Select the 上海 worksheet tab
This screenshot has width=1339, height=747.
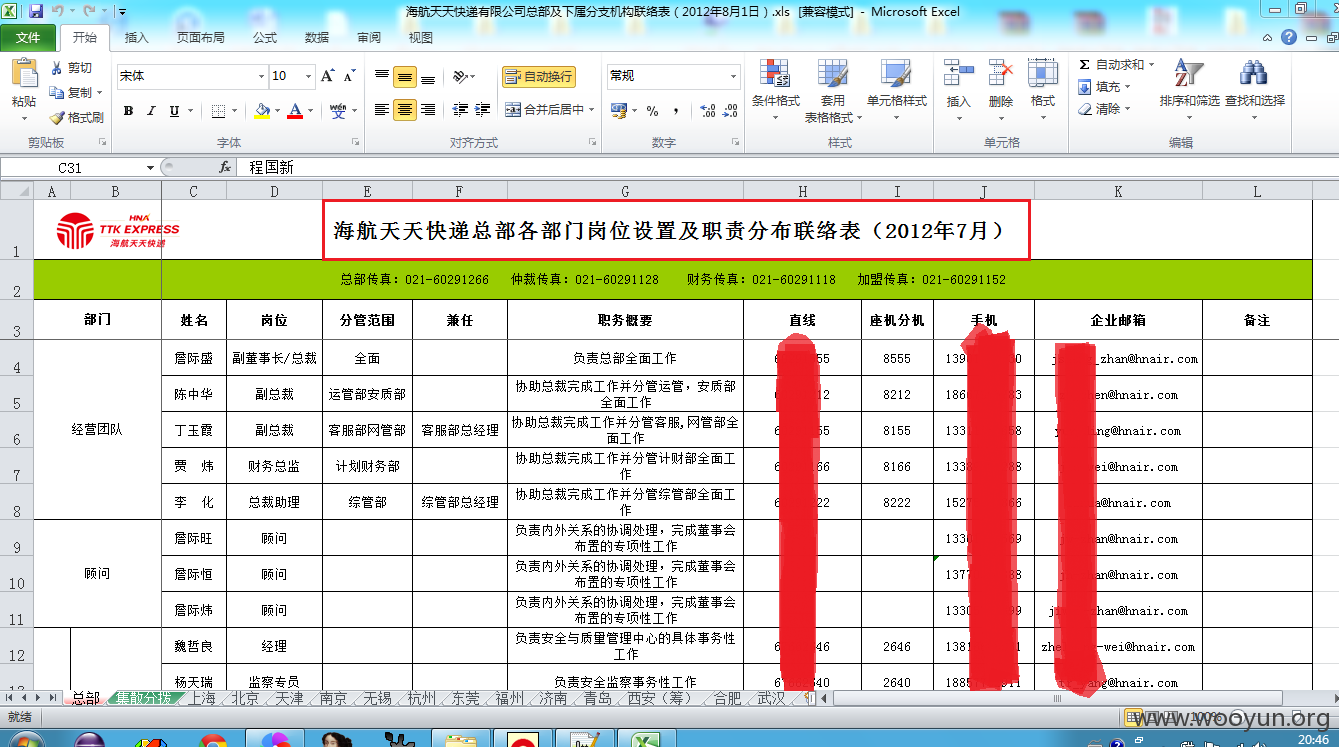click(201, 698)
